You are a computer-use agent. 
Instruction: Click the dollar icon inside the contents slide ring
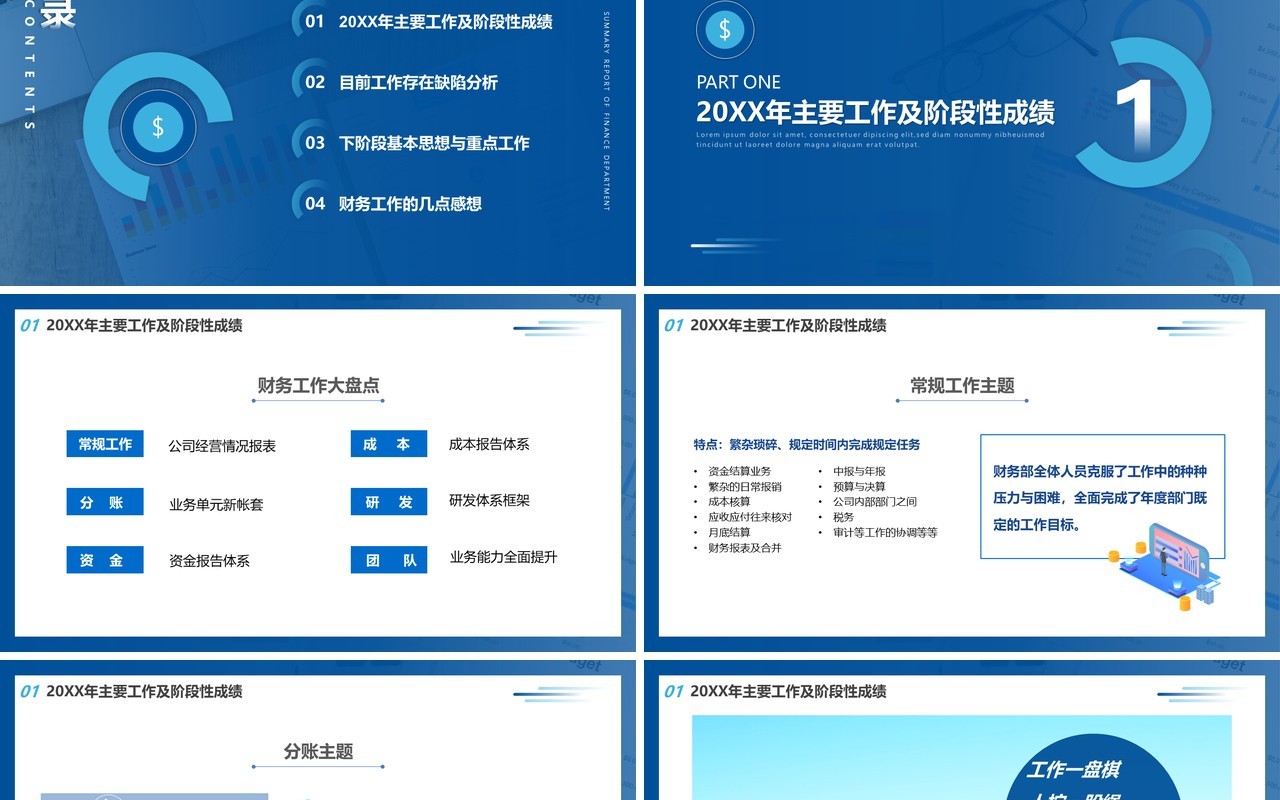158,127
